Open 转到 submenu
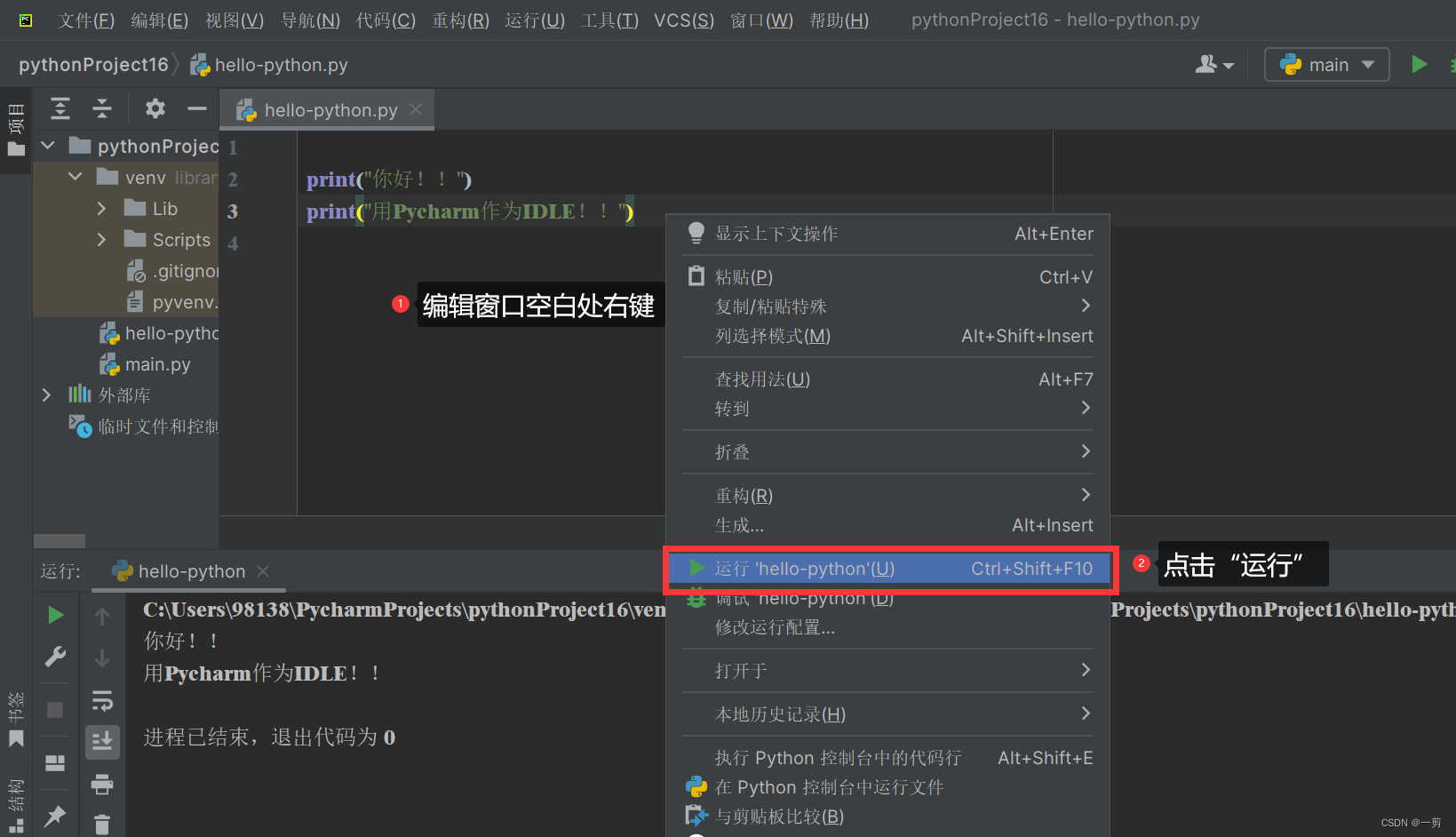Screen dimensions: 1456x837 click(x=888, y=408)
